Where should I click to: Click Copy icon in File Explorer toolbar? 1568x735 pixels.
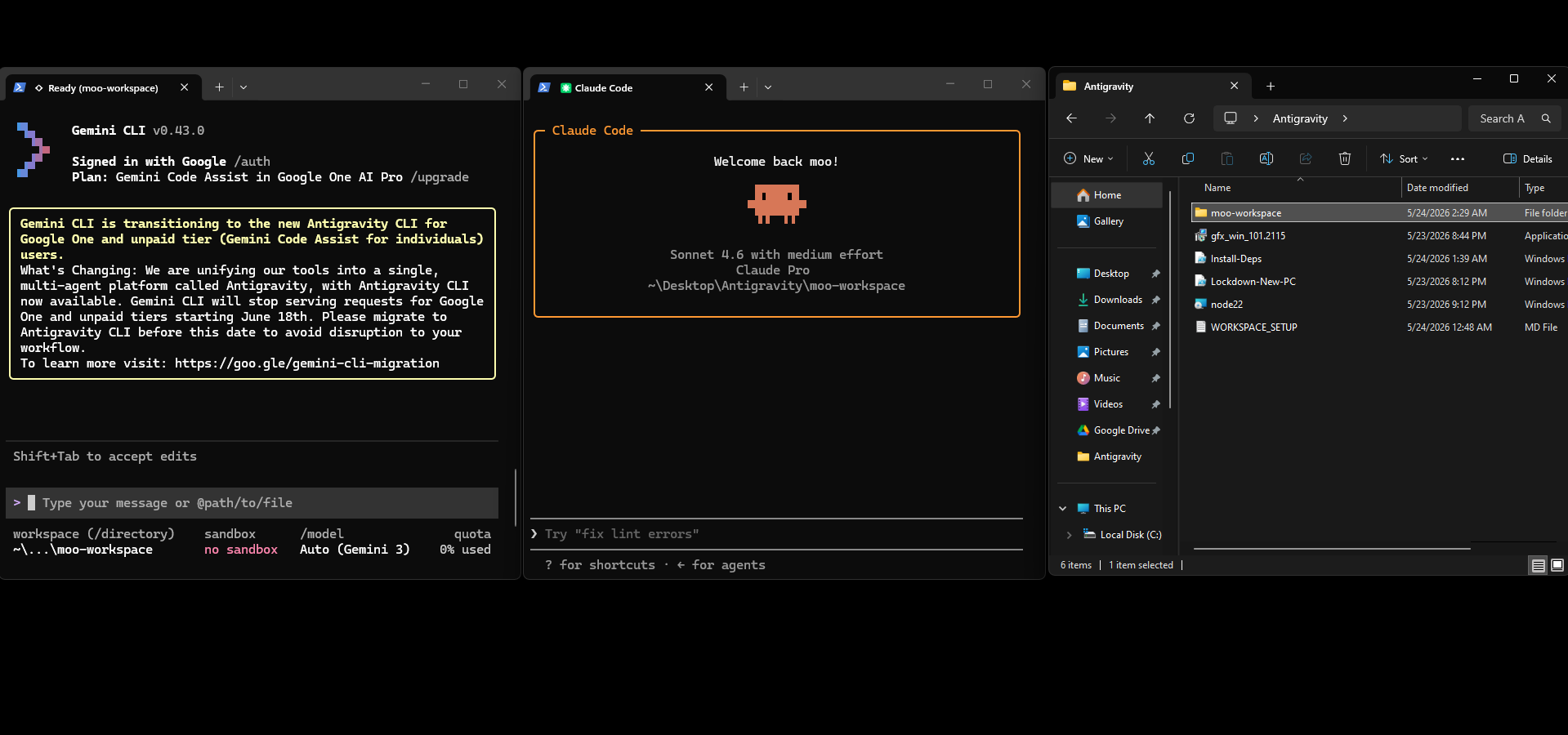tap(1187, 158)
